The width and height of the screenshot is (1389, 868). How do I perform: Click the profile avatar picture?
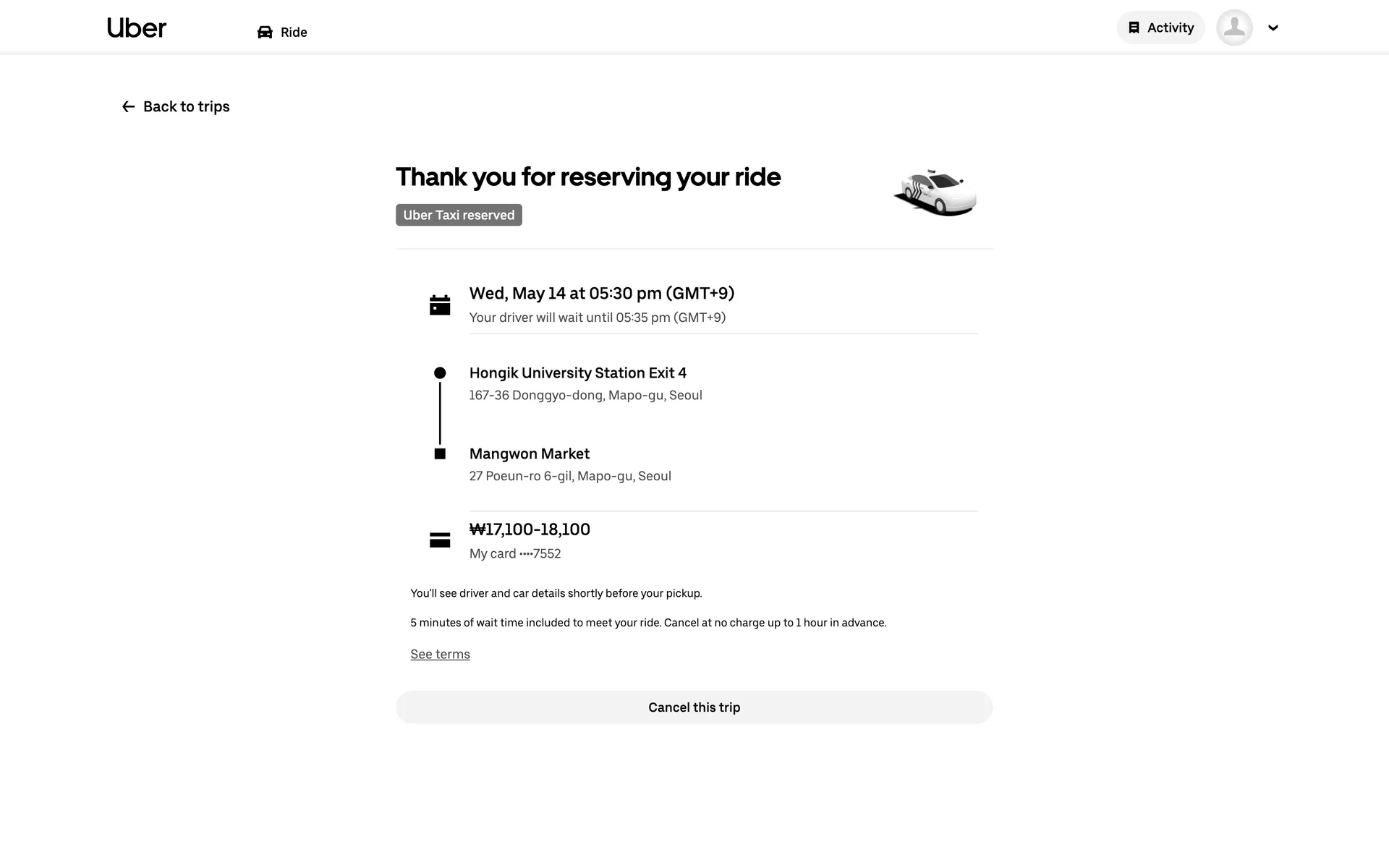[1234, 27]
